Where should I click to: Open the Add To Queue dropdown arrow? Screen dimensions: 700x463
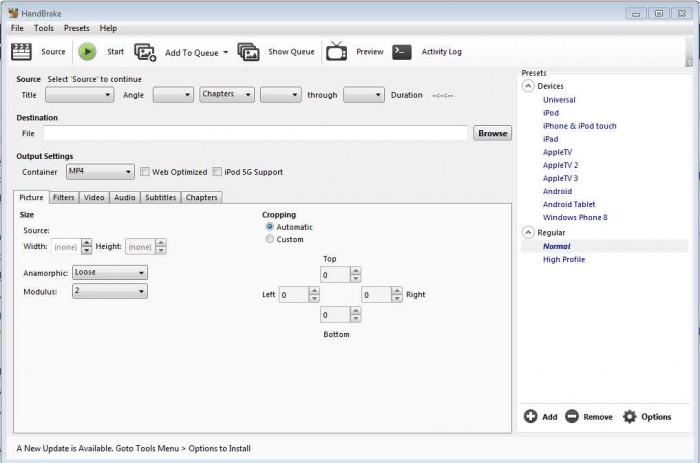pos(225,52)
